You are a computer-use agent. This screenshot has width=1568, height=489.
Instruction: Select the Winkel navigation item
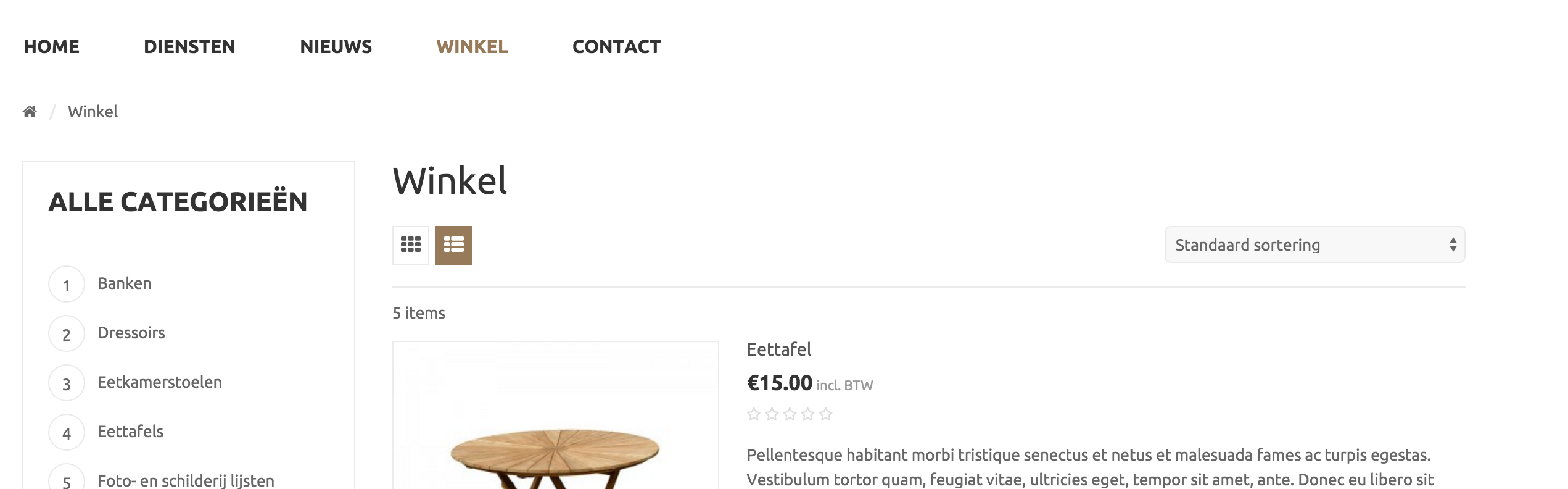472,47
